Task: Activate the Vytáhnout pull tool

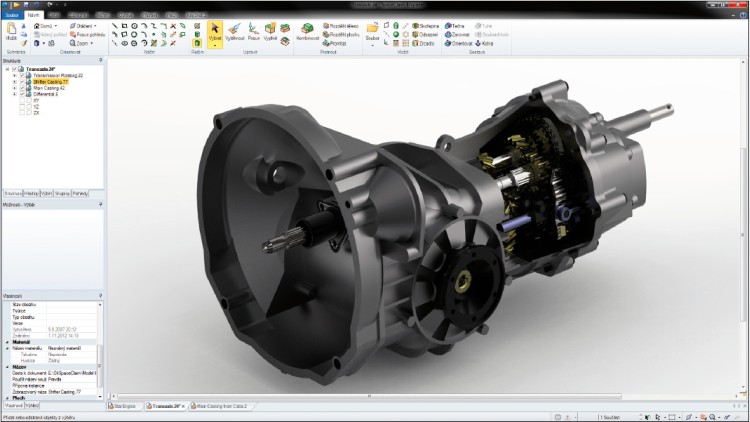Action: click(x=233, y=32)
